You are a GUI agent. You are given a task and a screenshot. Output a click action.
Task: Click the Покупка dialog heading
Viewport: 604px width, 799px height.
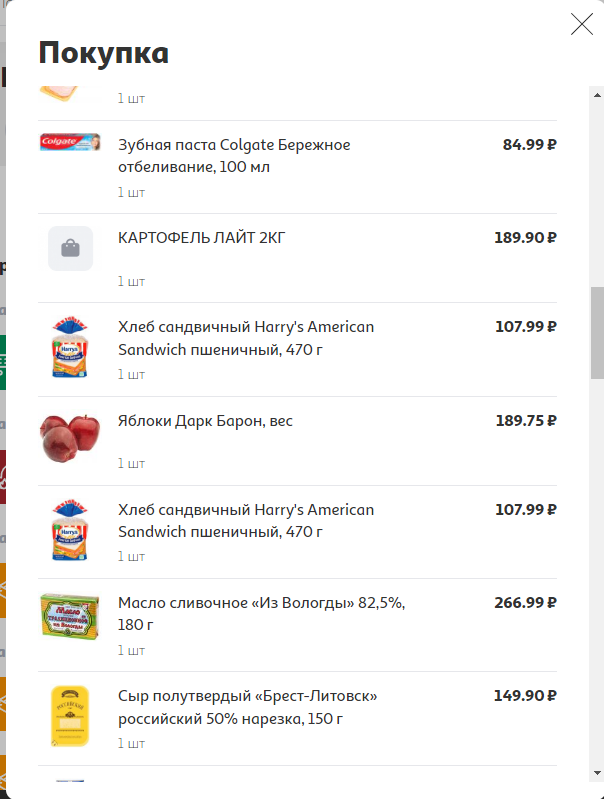pos(103,53)
